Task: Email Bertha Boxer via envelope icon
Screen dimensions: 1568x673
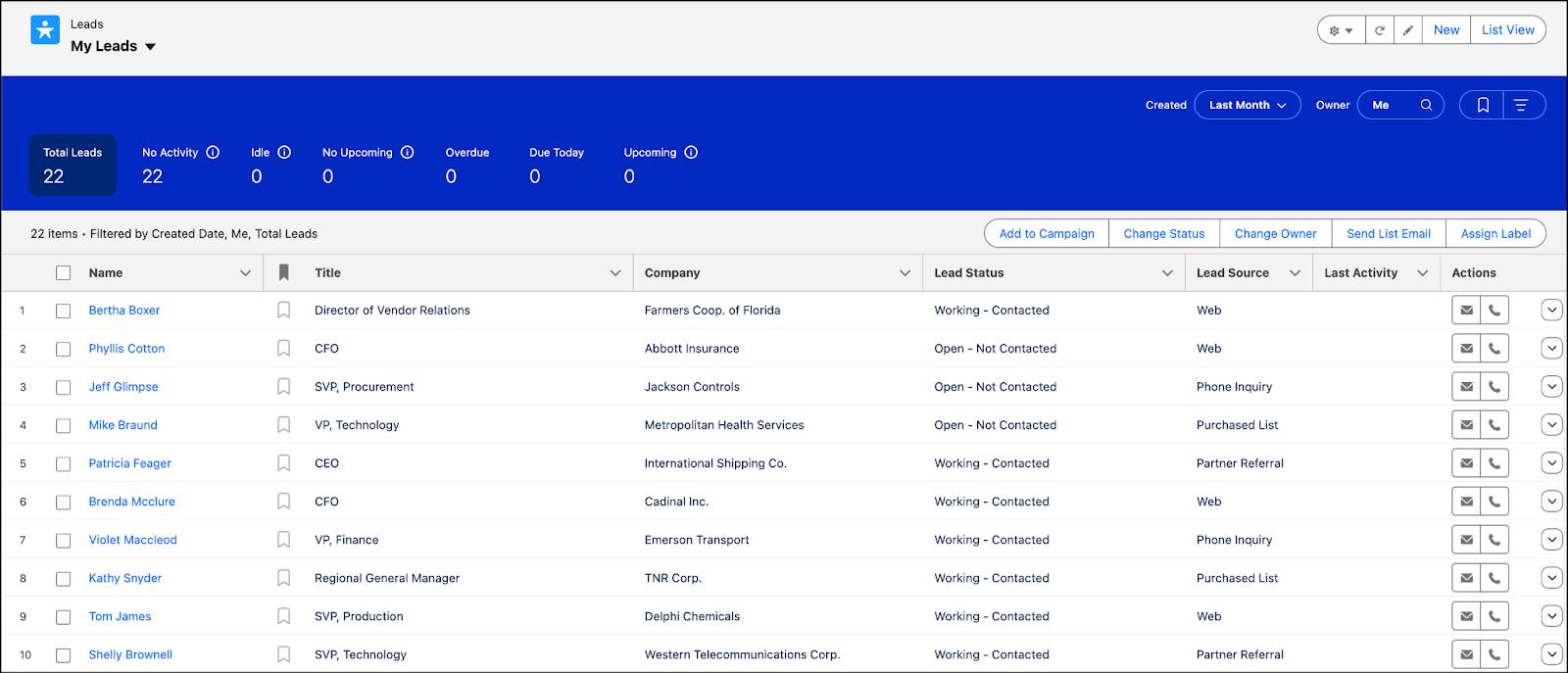Action: [x=1466, y=311]
